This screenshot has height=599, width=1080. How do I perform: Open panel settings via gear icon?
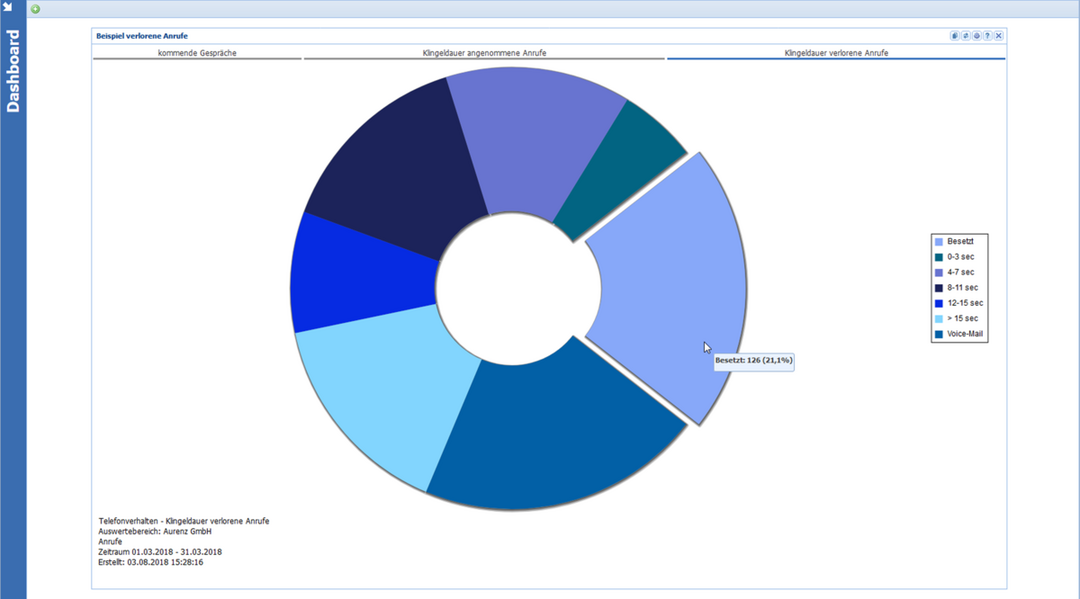coord(976,36)
